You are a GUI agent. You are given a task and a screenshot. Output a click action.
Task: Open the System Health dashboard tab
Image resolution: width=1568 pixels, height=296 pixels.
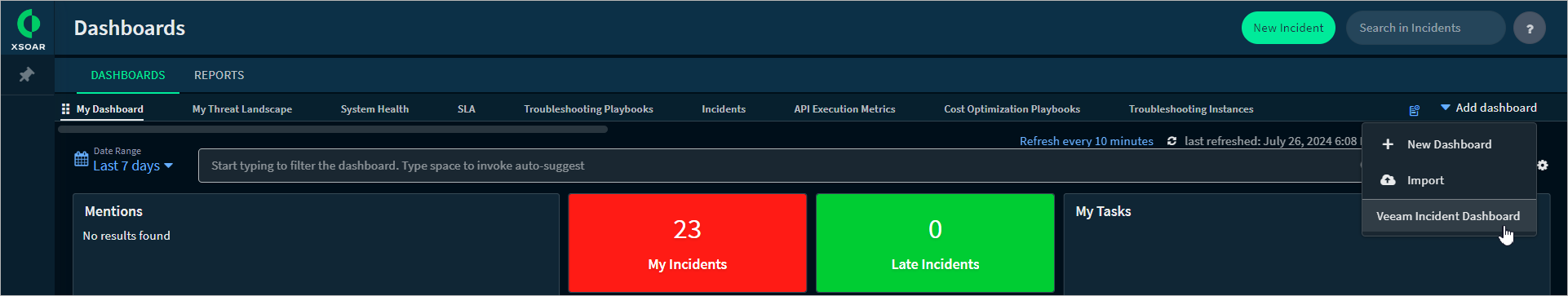point(374,109)
